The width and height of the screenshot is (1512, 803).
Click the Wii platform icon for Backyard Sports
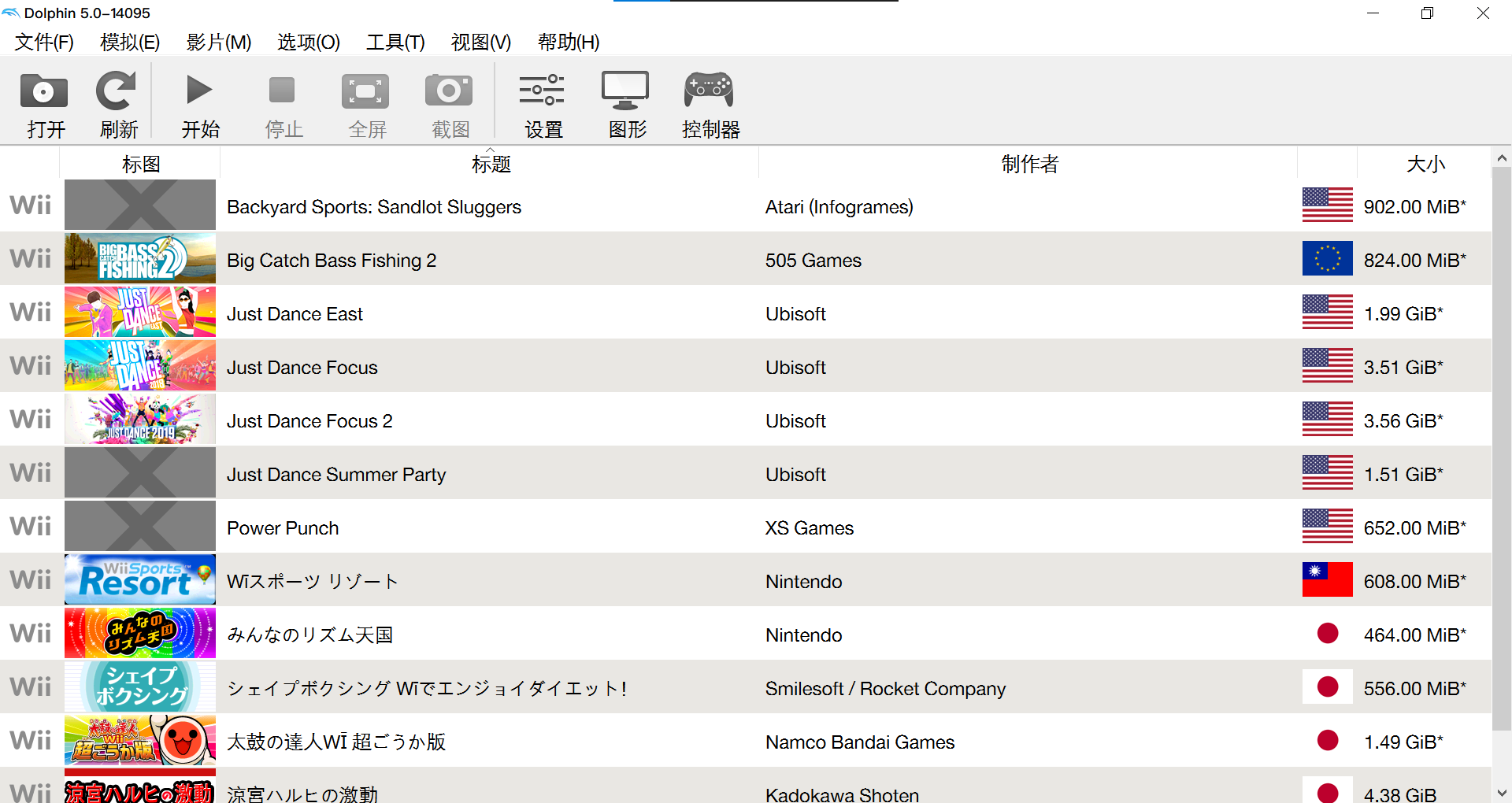click(30, 205)
